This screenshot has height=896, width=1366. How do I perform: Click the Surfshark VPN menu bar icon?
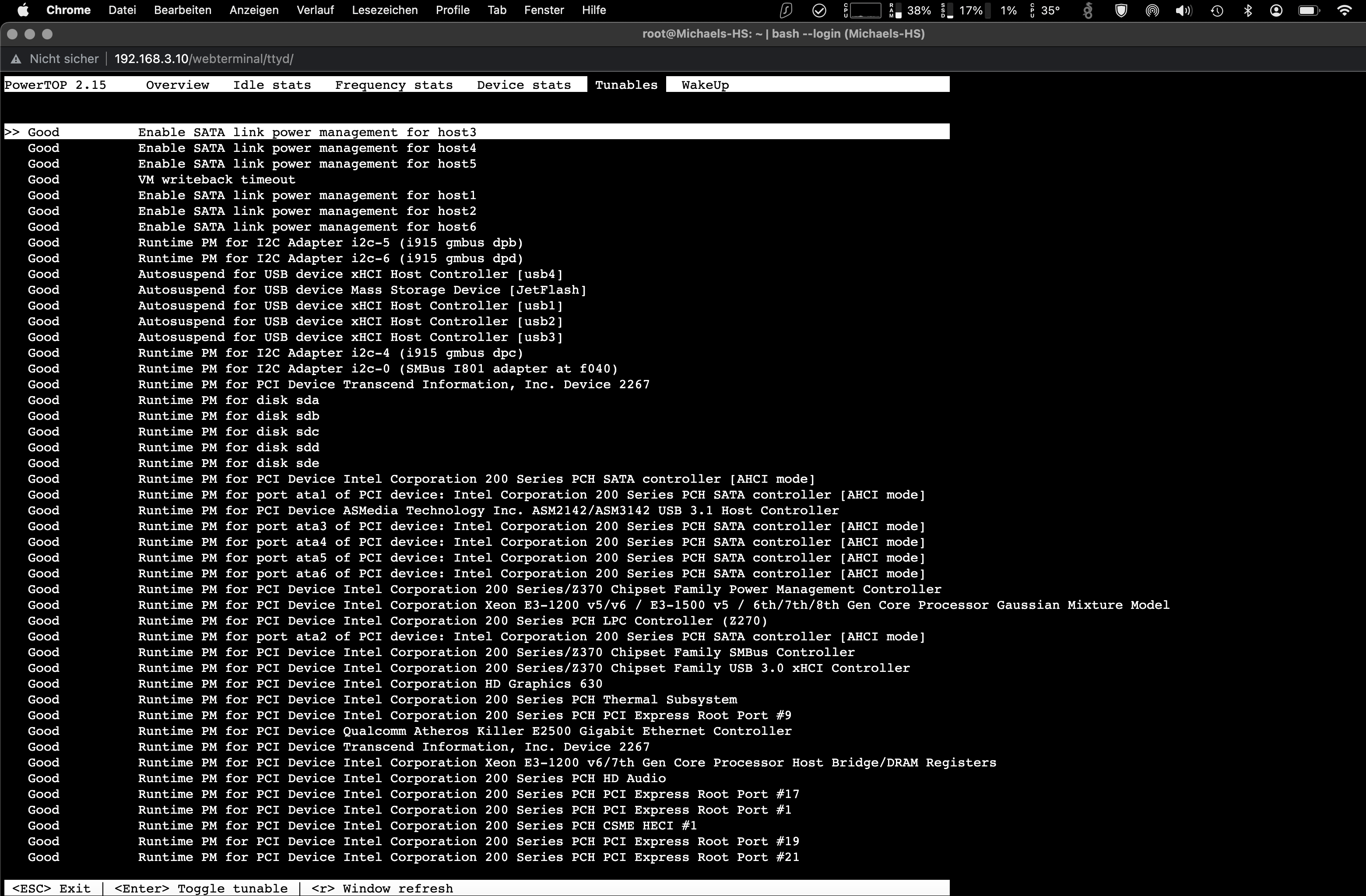pyautogui.click(x=785, y=11)
